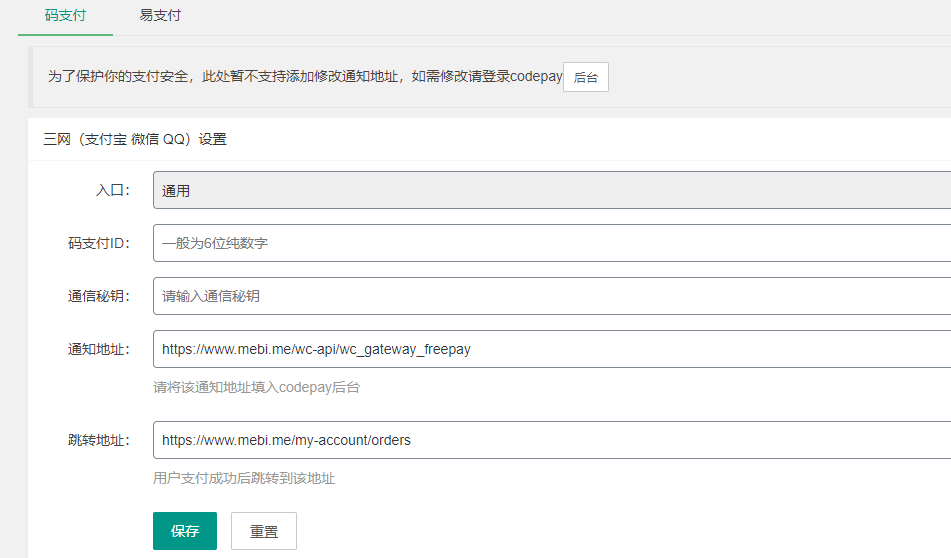Select the 通知地址 URL input field

click(x=551, y=349)
